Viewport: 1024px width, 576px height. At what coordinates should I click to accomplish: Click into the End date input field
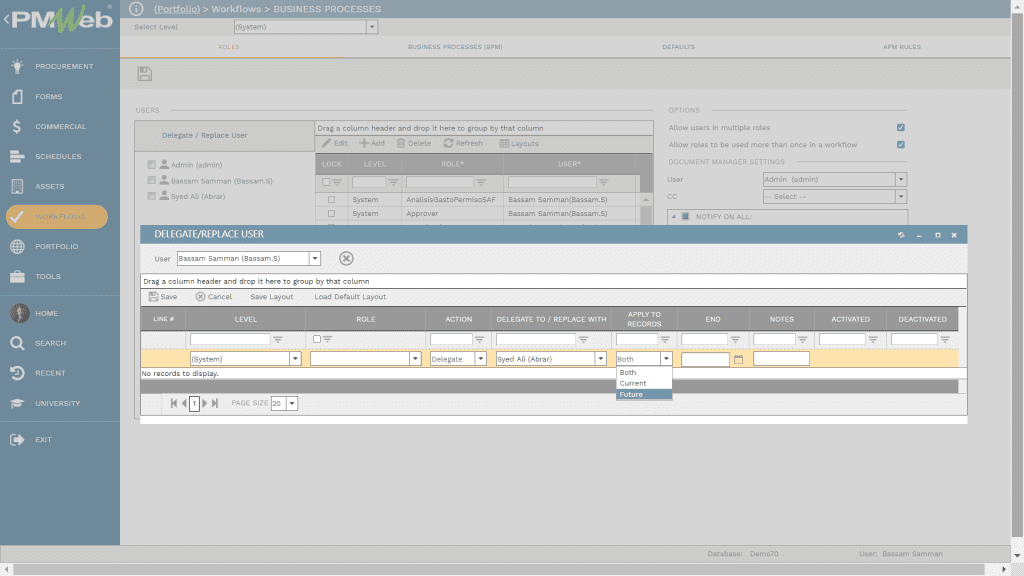tap(705, 359)
